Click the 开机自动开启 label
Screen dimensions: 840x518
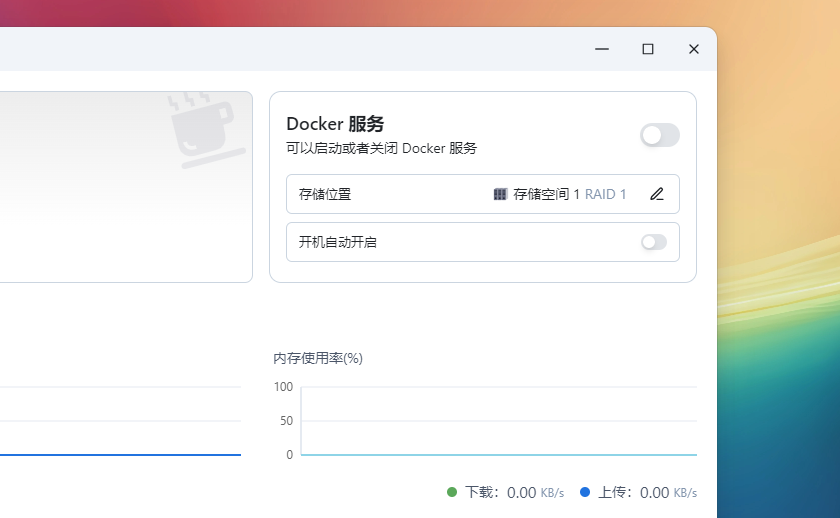(x=338, y=242)
